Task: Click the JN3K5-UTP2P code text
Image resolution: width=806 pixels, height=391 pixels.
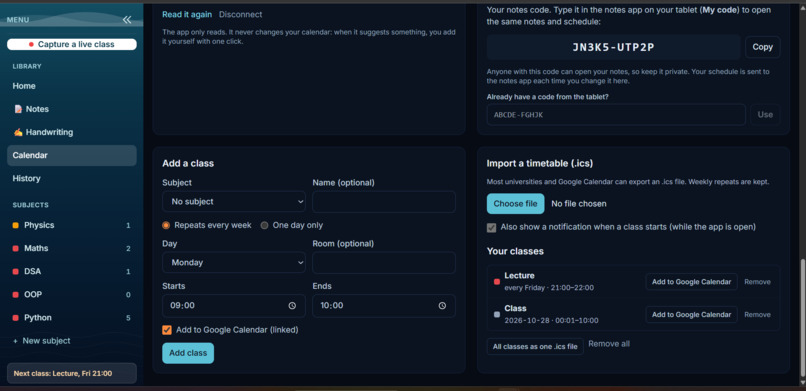Action: pyautogui.click(x=613, y=47)
